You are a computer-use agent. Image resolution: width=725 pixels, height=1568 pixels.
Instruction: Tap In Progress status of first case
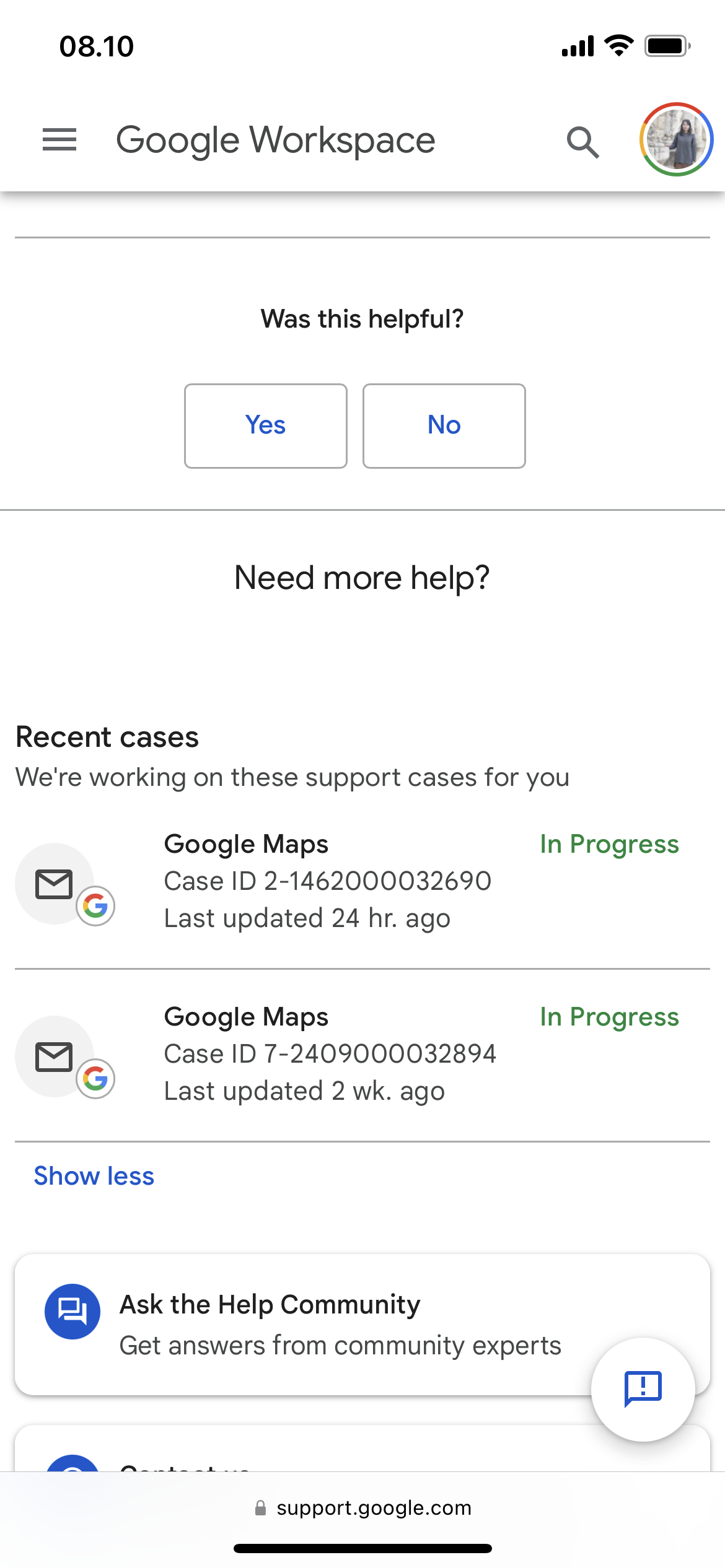[x=610, y=844]
